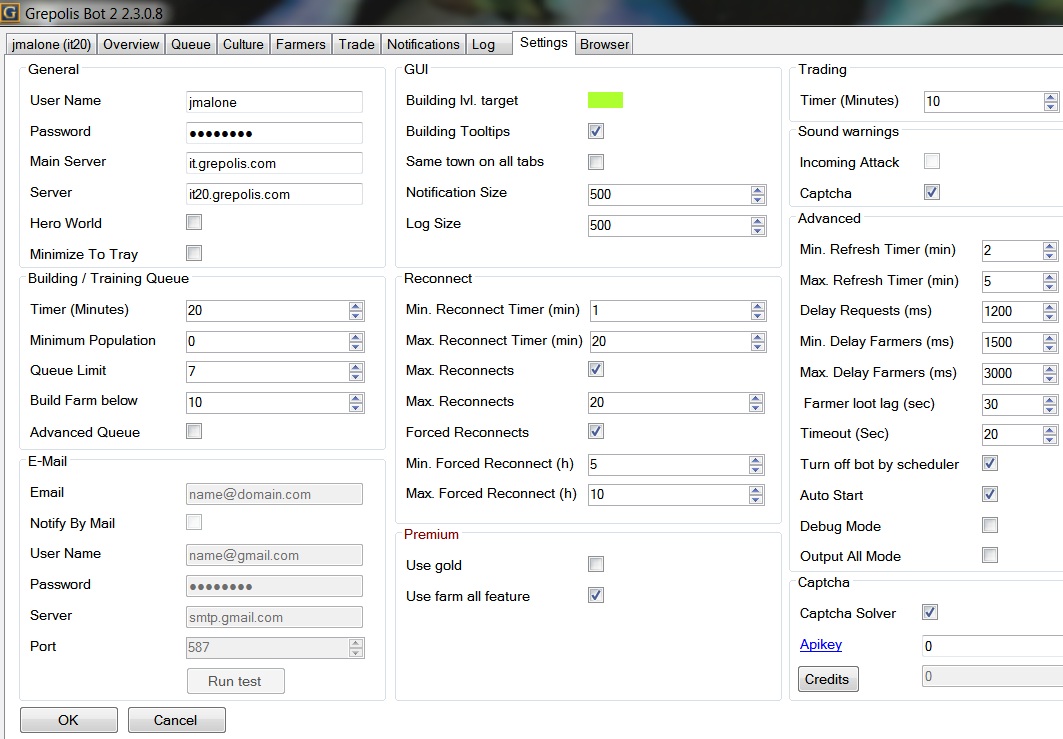Enable Output All Mode checkbox

click(x=990, y=555)
